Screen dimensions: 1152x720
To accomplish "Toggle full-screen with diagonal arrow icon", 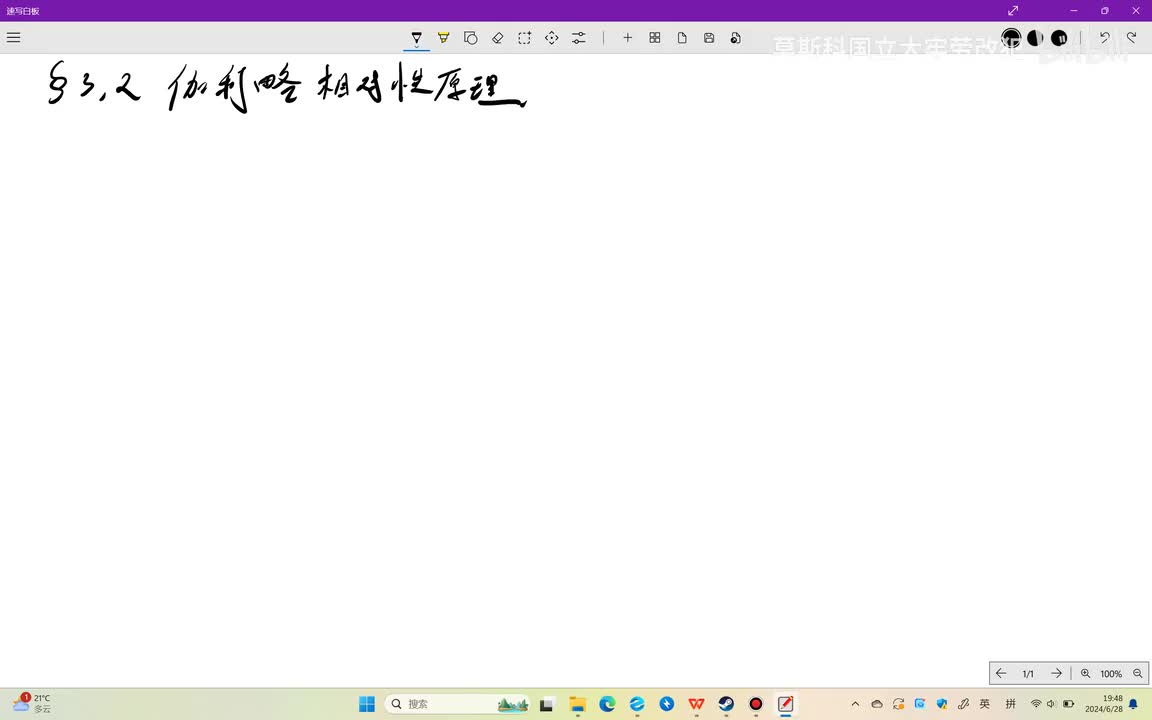I will 1013,10.
